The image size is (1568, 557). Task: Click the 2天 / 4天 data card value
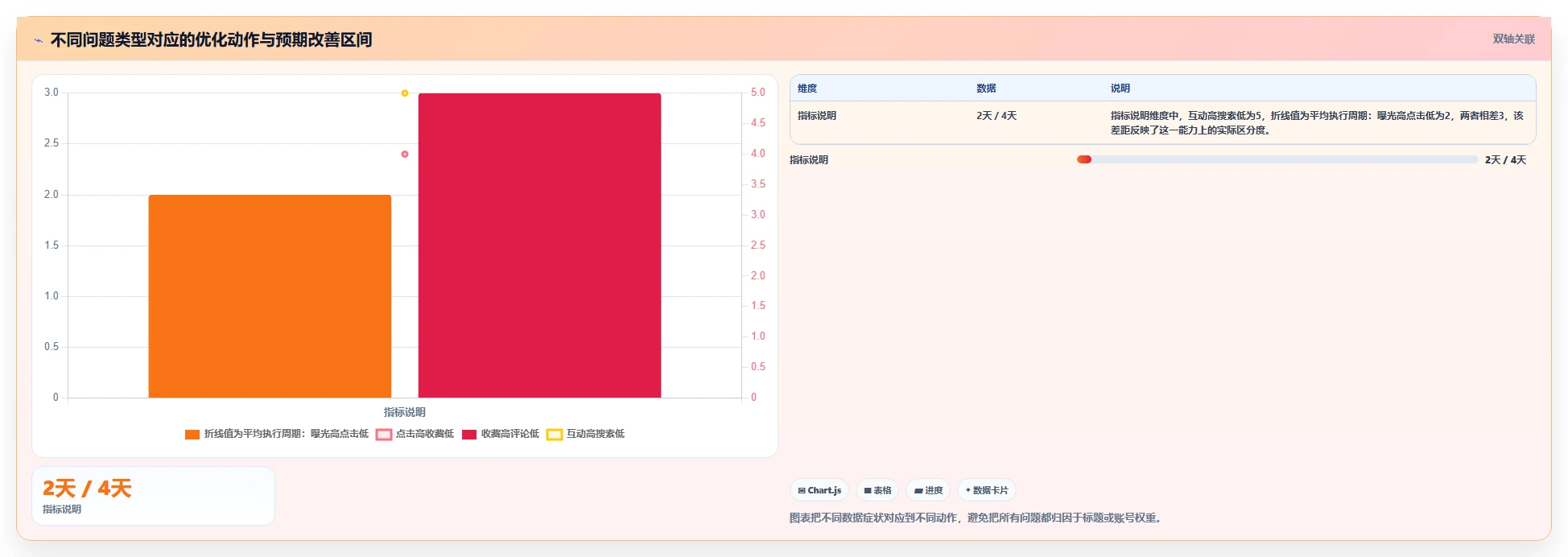pos(87,488)
